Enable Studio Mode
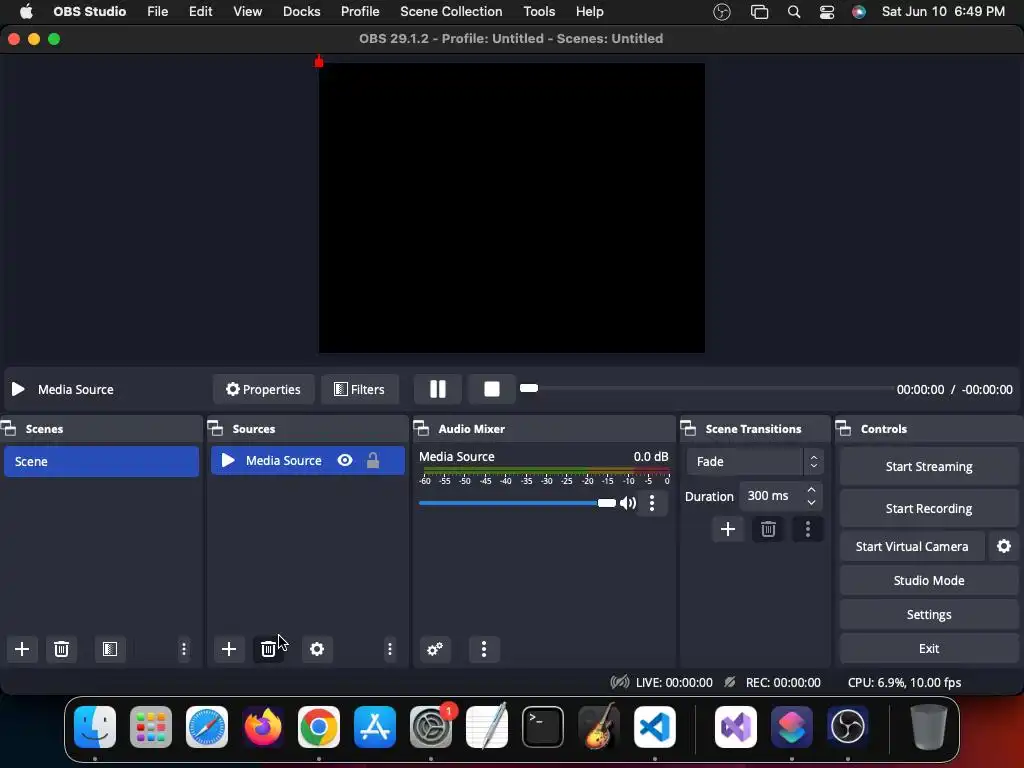Screen dimensions: 1024x768 929,580
